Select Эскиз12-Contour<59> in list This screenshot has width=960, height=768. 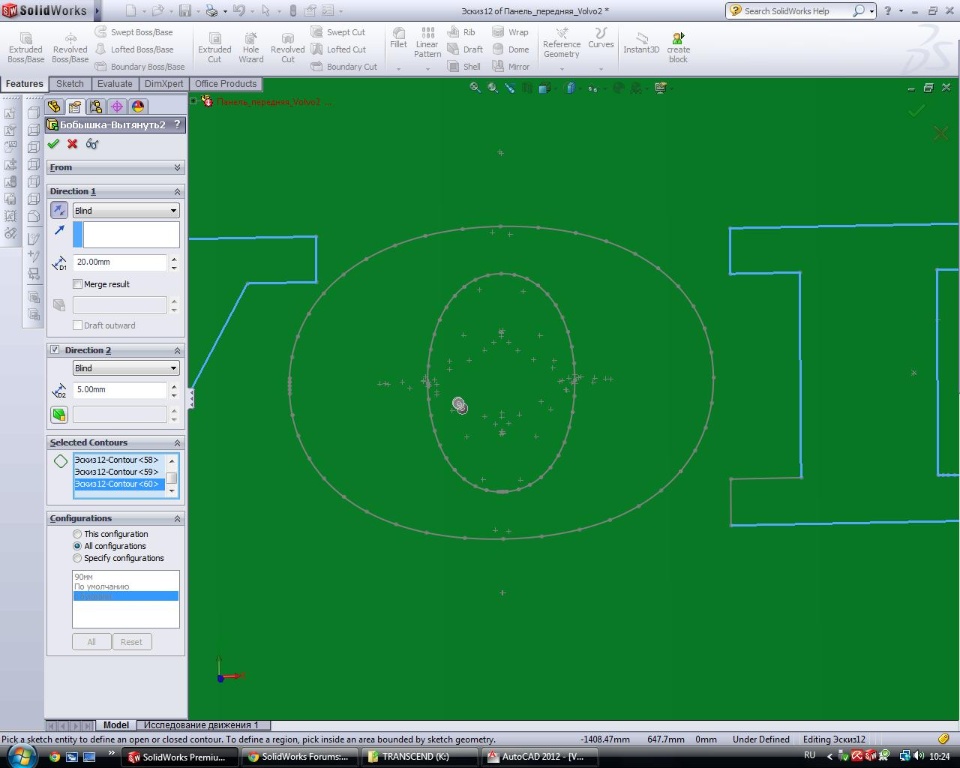click(x=117, y=472)
